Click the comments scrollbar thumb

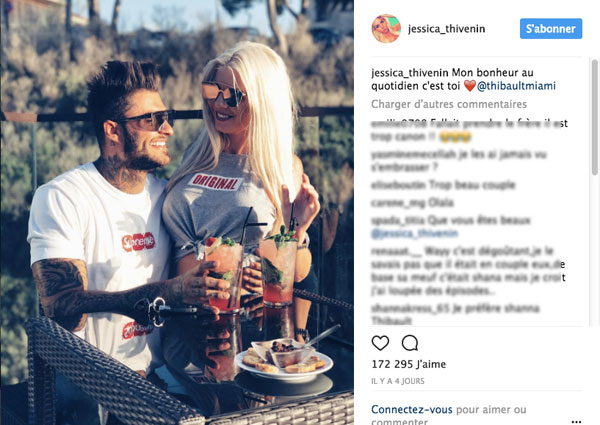pyautogui.click(x=594, y=117)
